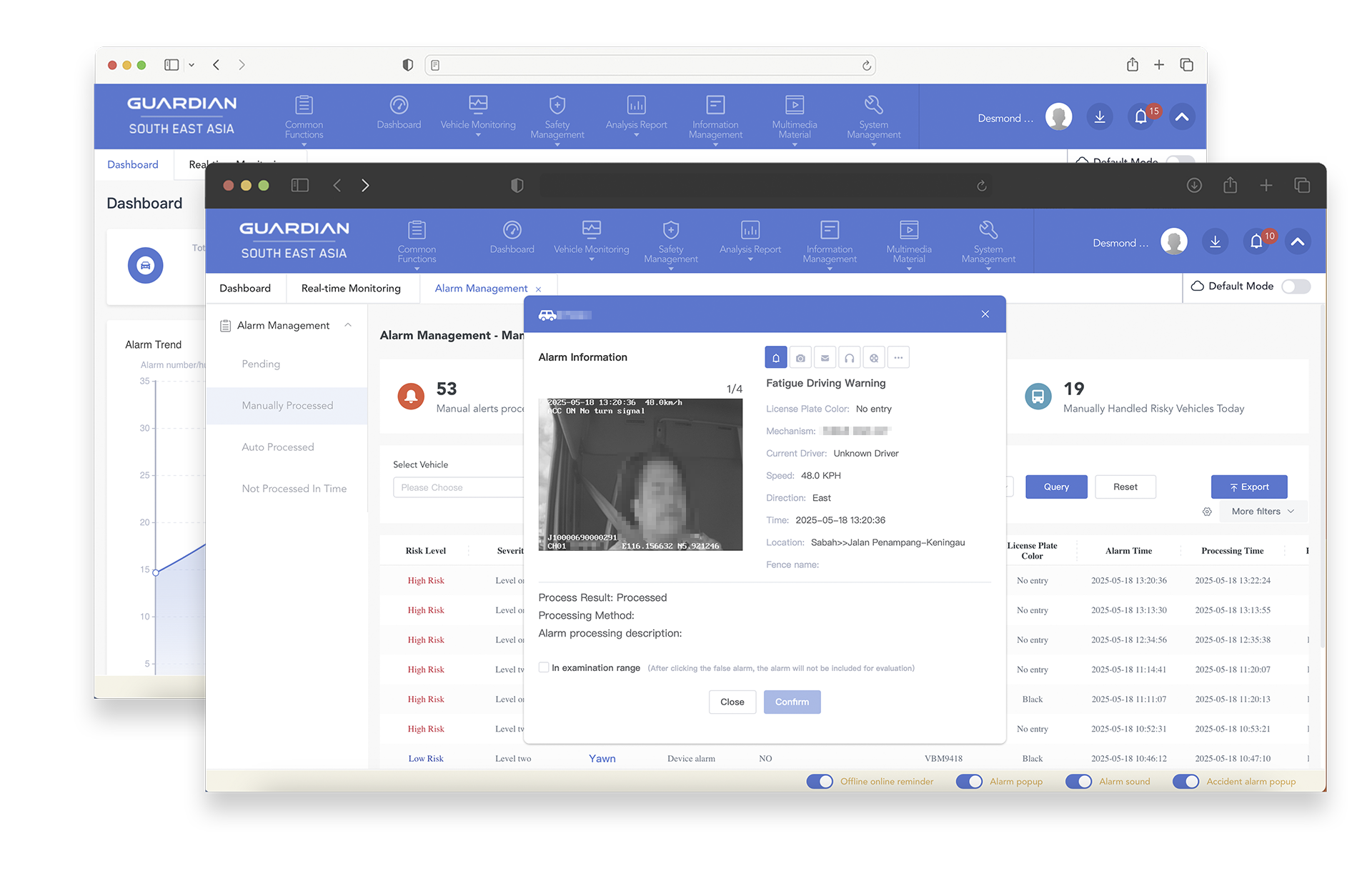Click the Analysis Report icon in the back window
1372x891 pixels.
[x=636, y=105]
